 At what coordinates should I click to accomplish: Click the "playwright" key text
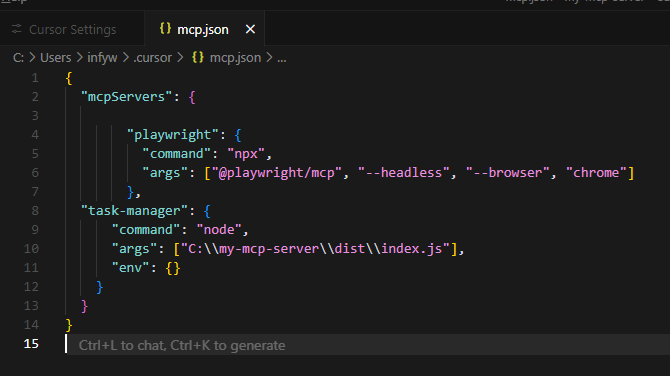(173, 135)
